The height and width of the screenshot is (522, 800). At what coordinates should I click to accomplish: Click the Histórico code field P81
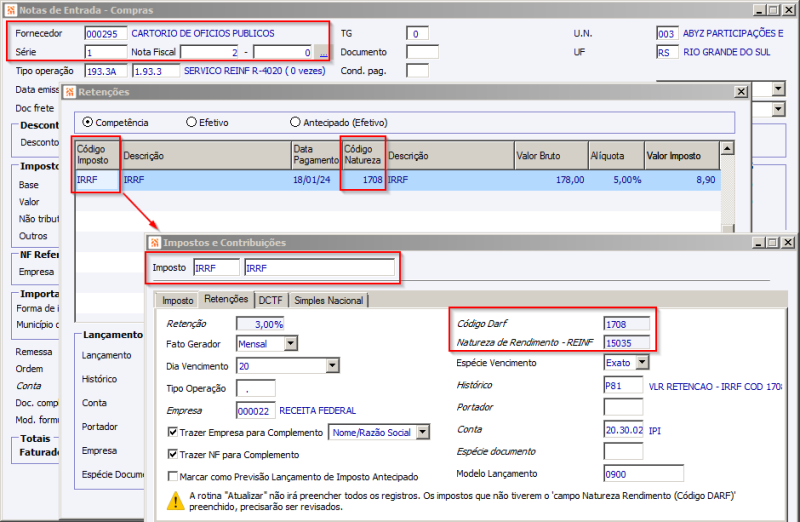(x=623, y=385)
